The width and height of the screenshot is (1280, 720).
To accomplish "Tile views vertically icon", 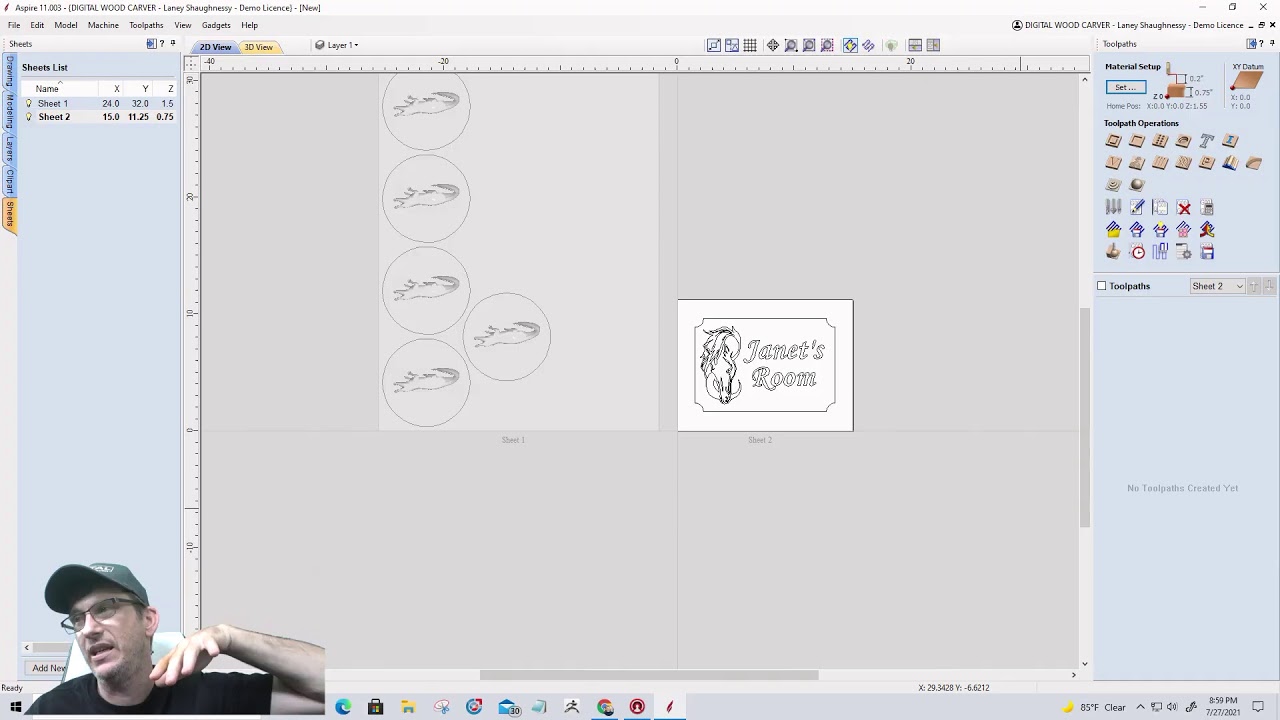I will pyautogui.click(x=933, y=45).
